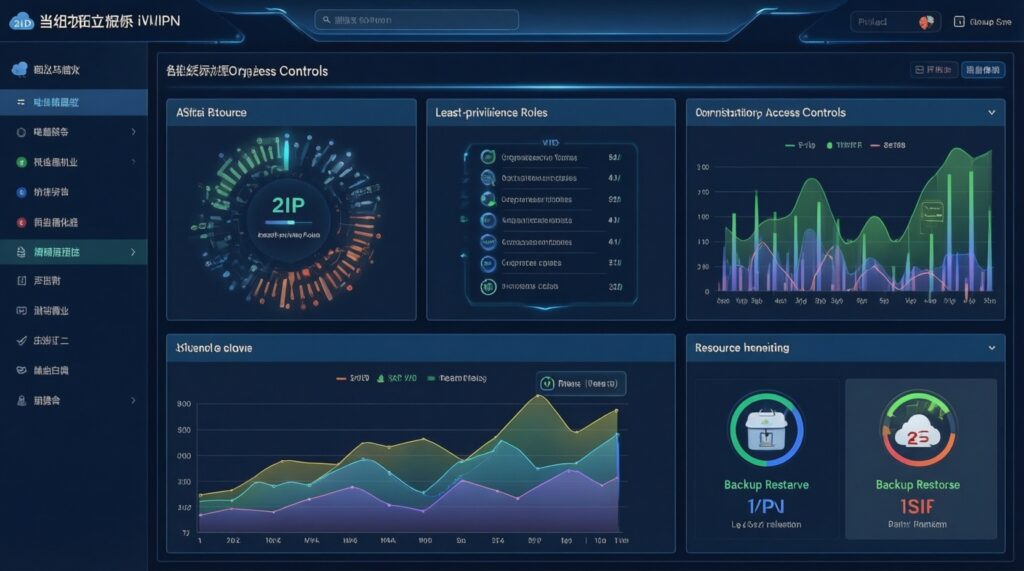Click the highlighted blue button below the header
1024x571 pixels.
(982, 71)
